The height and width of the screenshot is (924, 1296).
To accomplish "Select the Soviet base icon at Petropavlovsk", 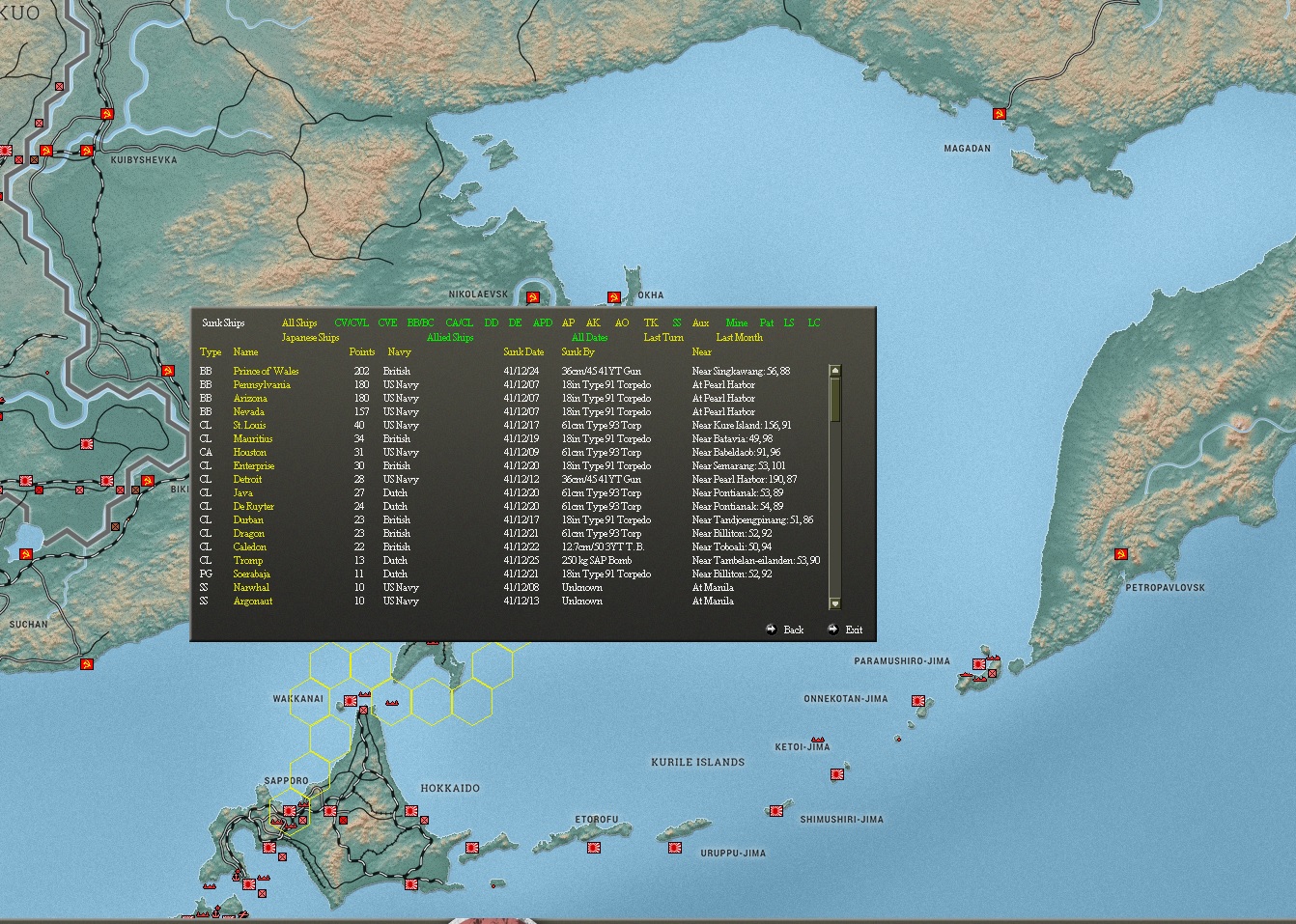I will 1120,554.
